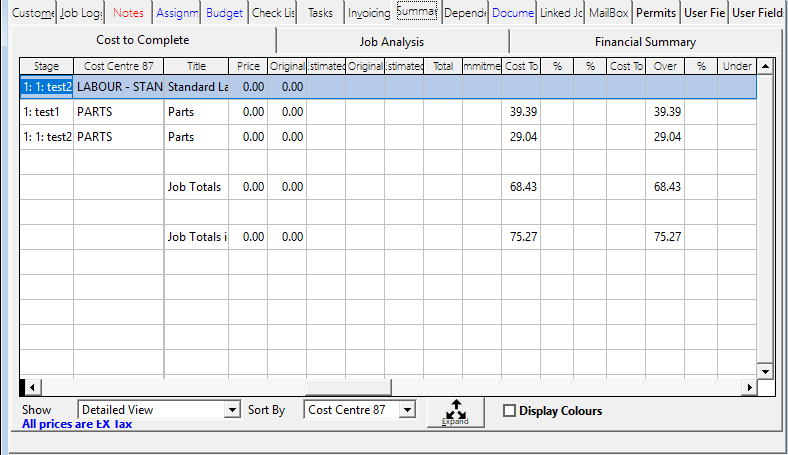Open the Budget tab
The width and height of the screenshot is (788, 455).
pyautogui.click(x=224, y=13)
